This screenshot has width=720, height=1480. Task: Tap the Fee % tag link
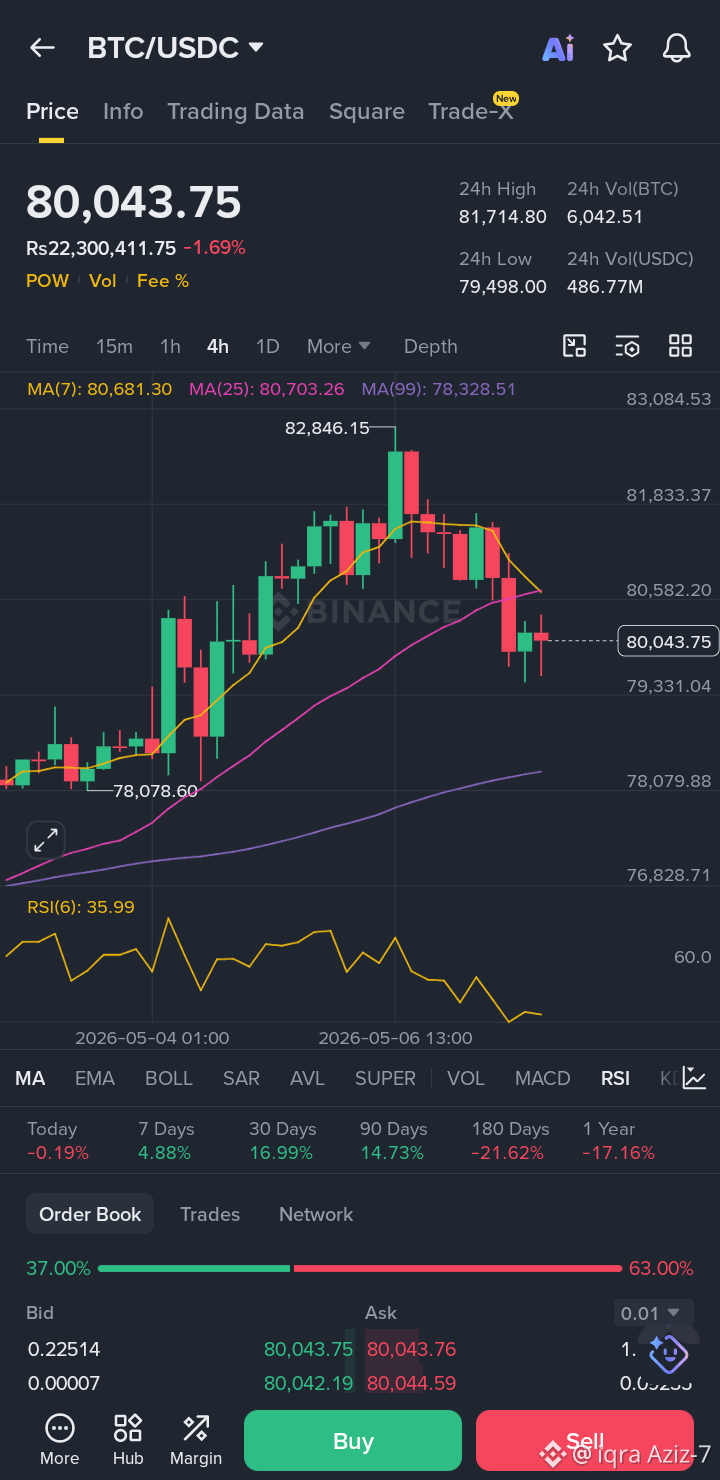(163, 281)
